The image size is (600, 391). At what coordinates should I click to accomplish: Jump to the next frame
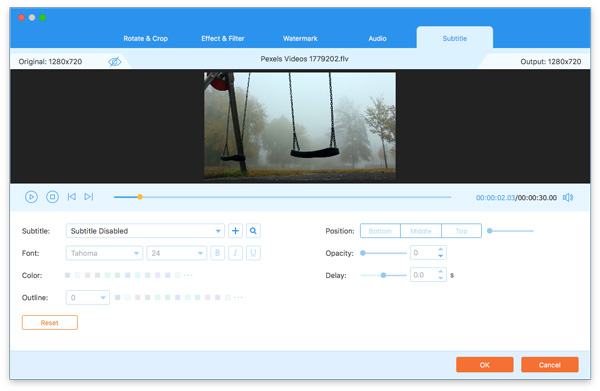[88, 197]
